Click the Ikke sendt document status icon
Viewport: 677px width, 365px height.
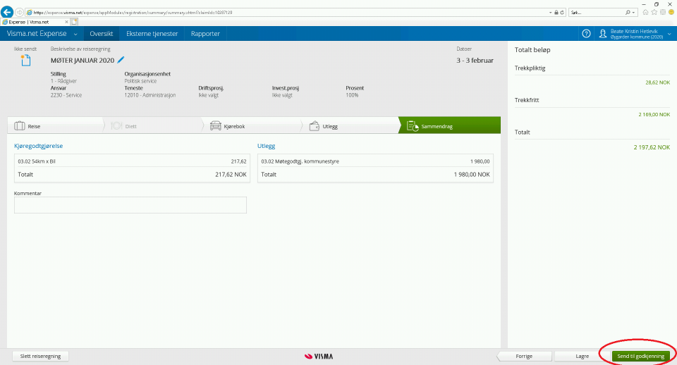coord(26,60)
